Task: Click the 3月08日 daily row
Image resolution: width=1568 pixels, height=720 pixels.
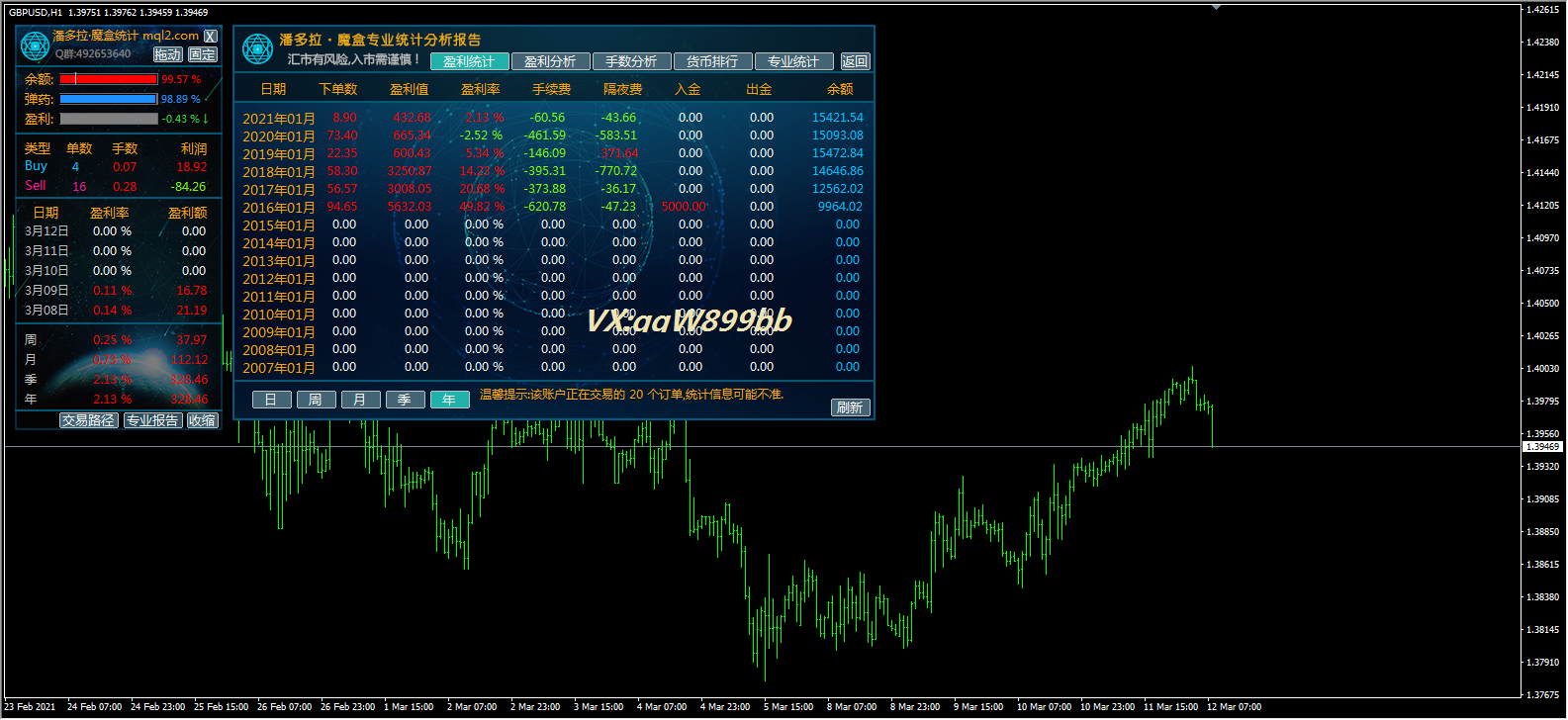Action: 117,311
